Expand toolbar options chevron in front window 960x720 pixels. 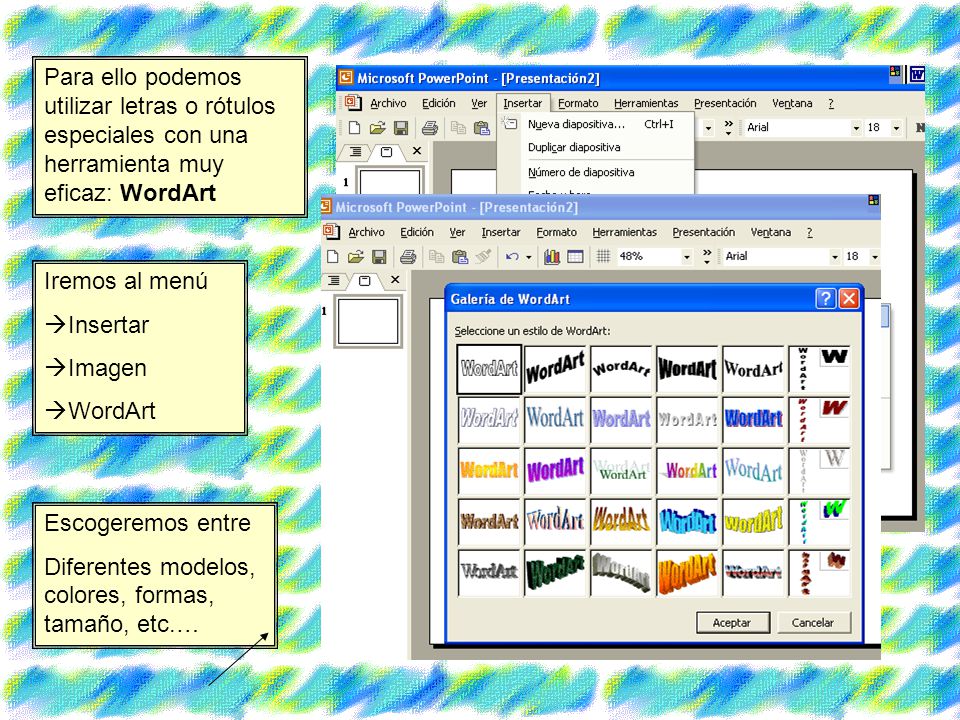click(x=707, y=256)
